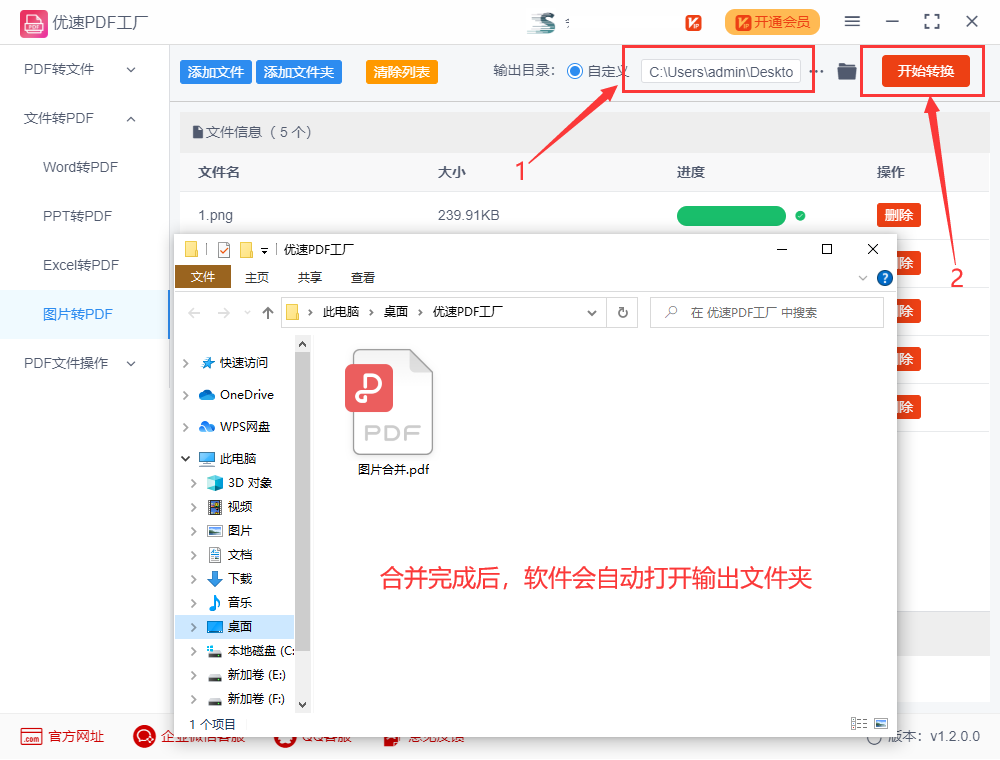1000x760 pixels.
Task: Expand the Explorer ribbon chevron
Action: [x=863, y=278]
